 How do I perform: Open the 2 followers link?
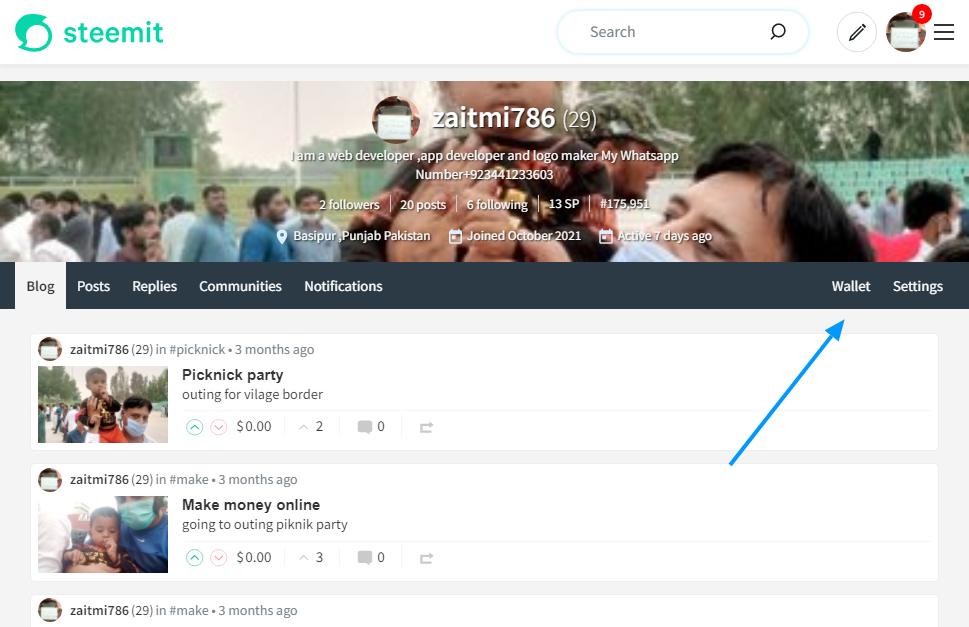[349, 204]
